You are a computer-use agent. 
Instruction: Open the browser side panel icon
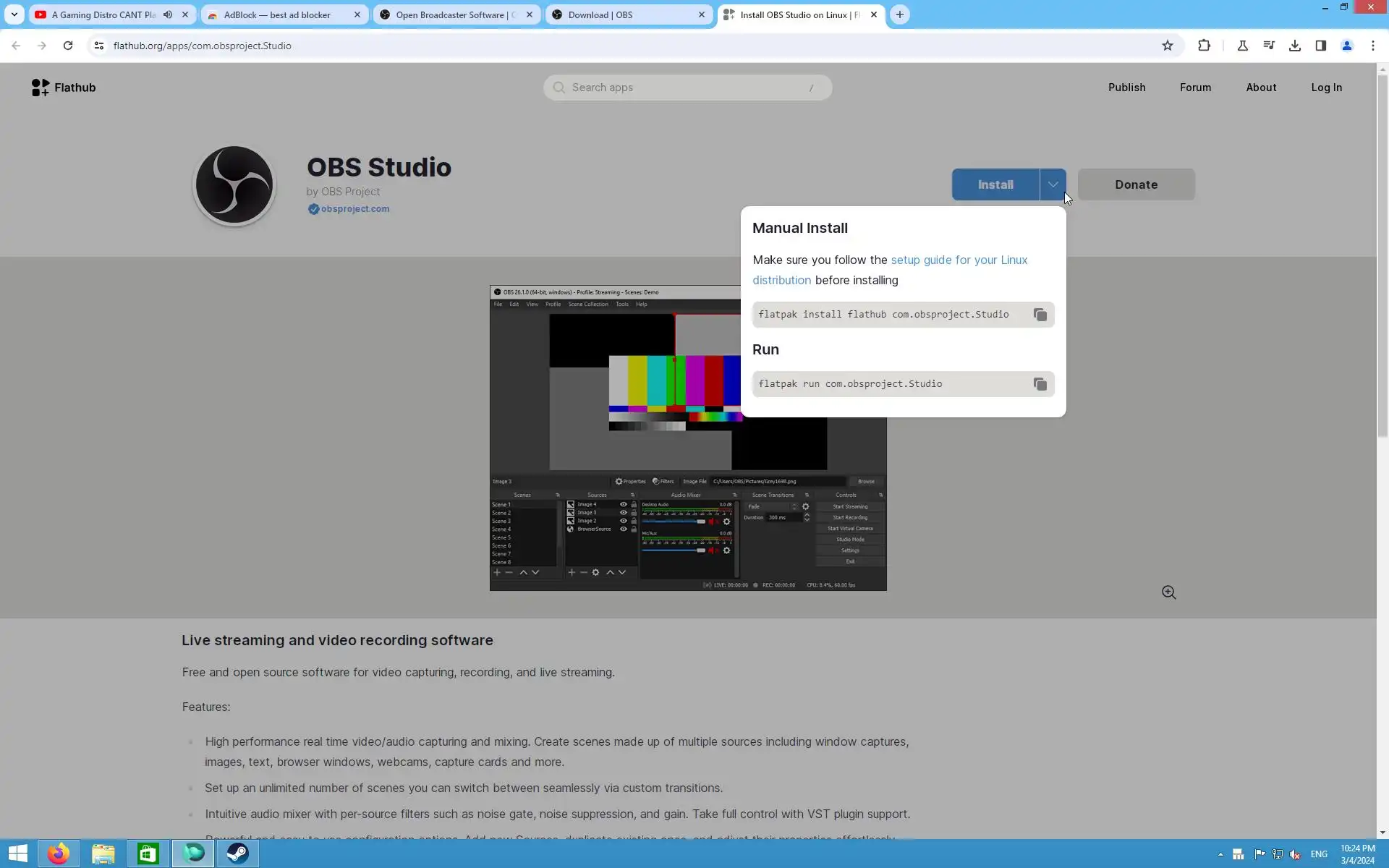pyautogui.click(x=1320, y=46)
